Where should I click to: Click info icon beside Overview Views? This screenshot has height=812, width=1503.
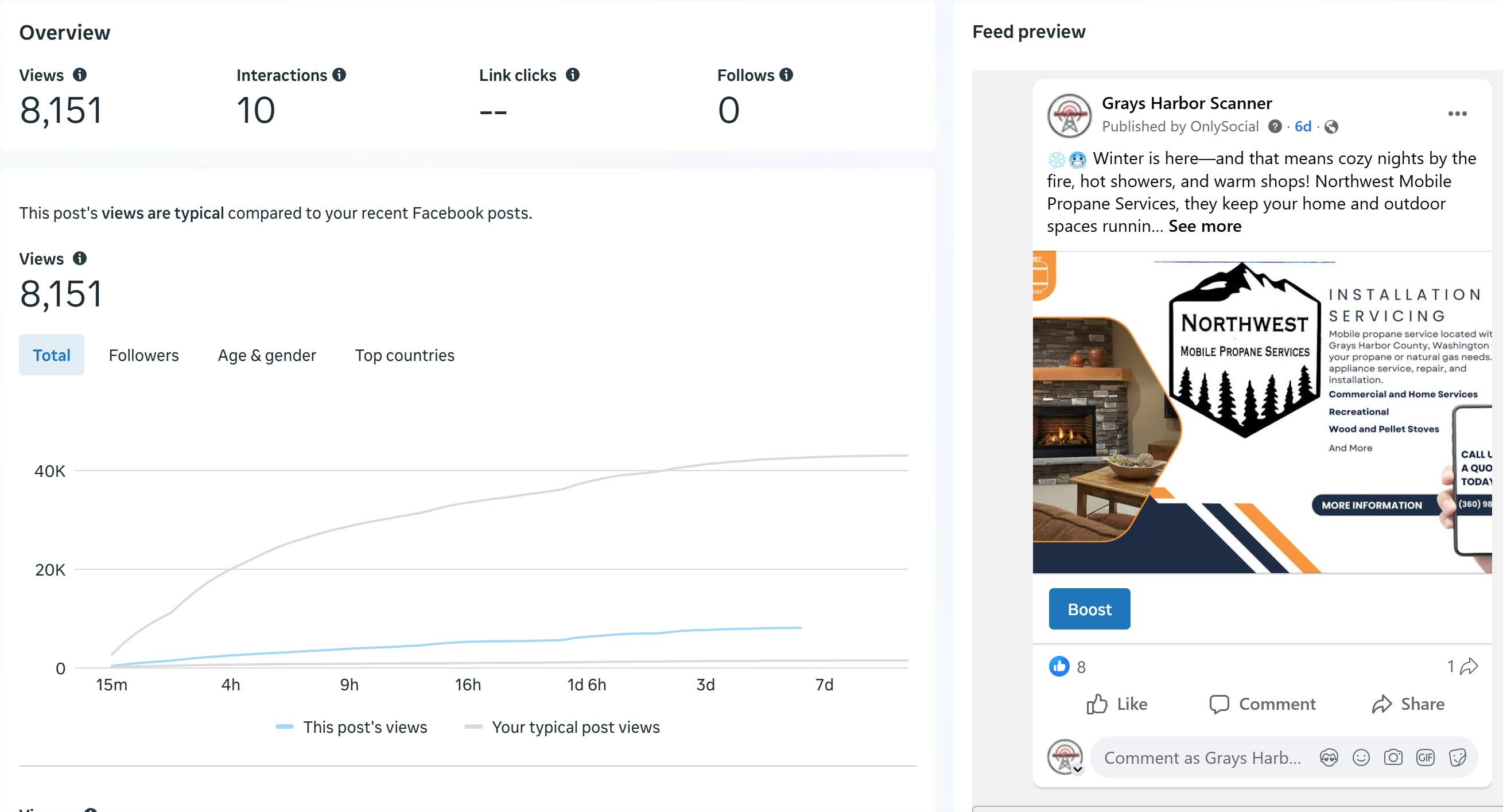pyautogui.click(x=79, y=75)
